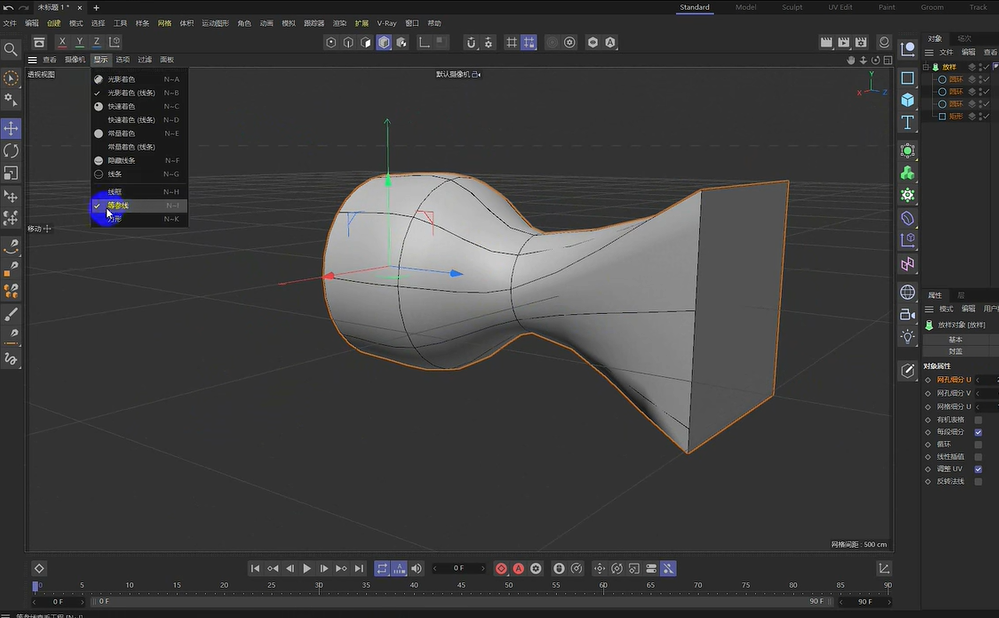Decrease 网孔细分 U value arrow
The width and height of the screenshot is (999, 618).
click(978, 380)
